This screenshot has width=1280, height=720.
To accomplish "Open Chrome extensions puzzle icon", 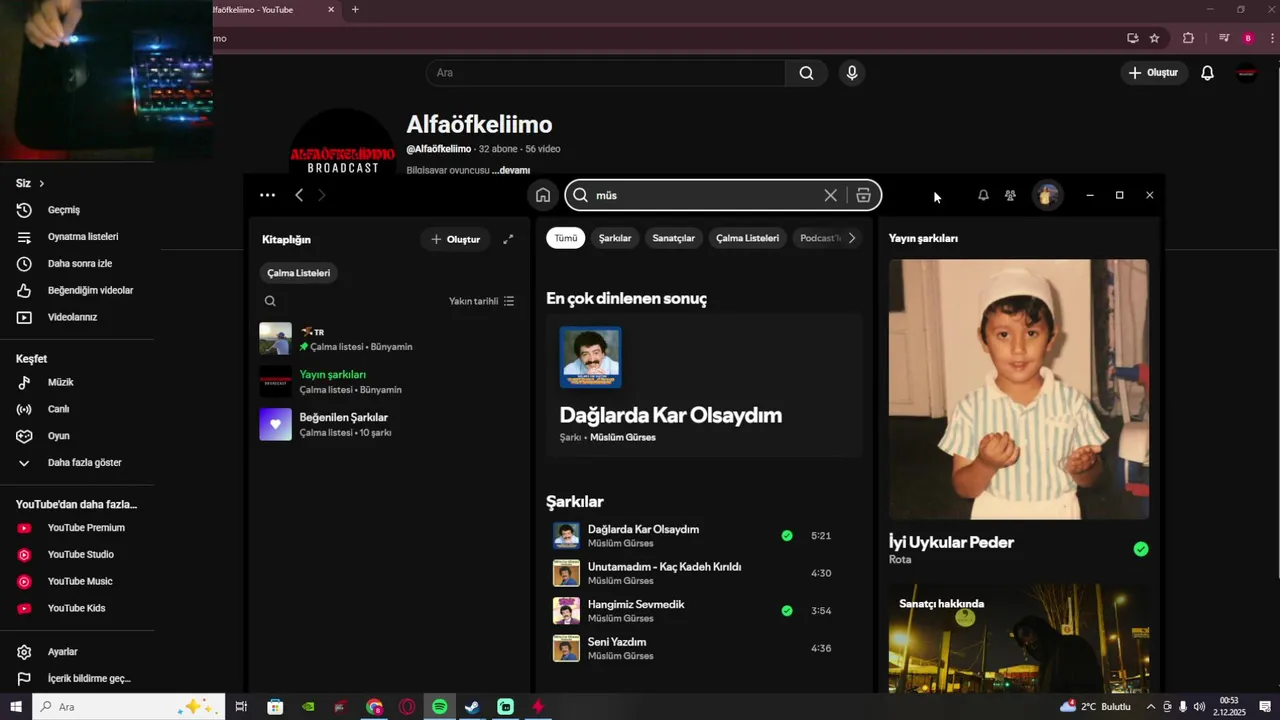I will 1188,38.
